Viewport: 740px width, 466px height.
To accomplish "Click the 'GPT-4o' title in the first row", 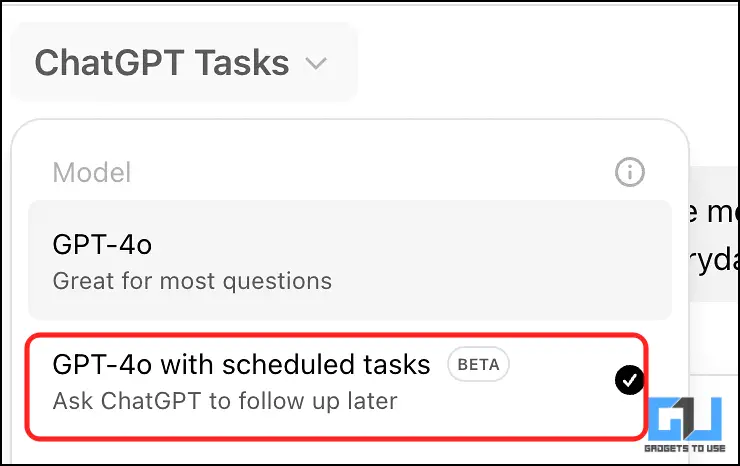I will point(102,245).
